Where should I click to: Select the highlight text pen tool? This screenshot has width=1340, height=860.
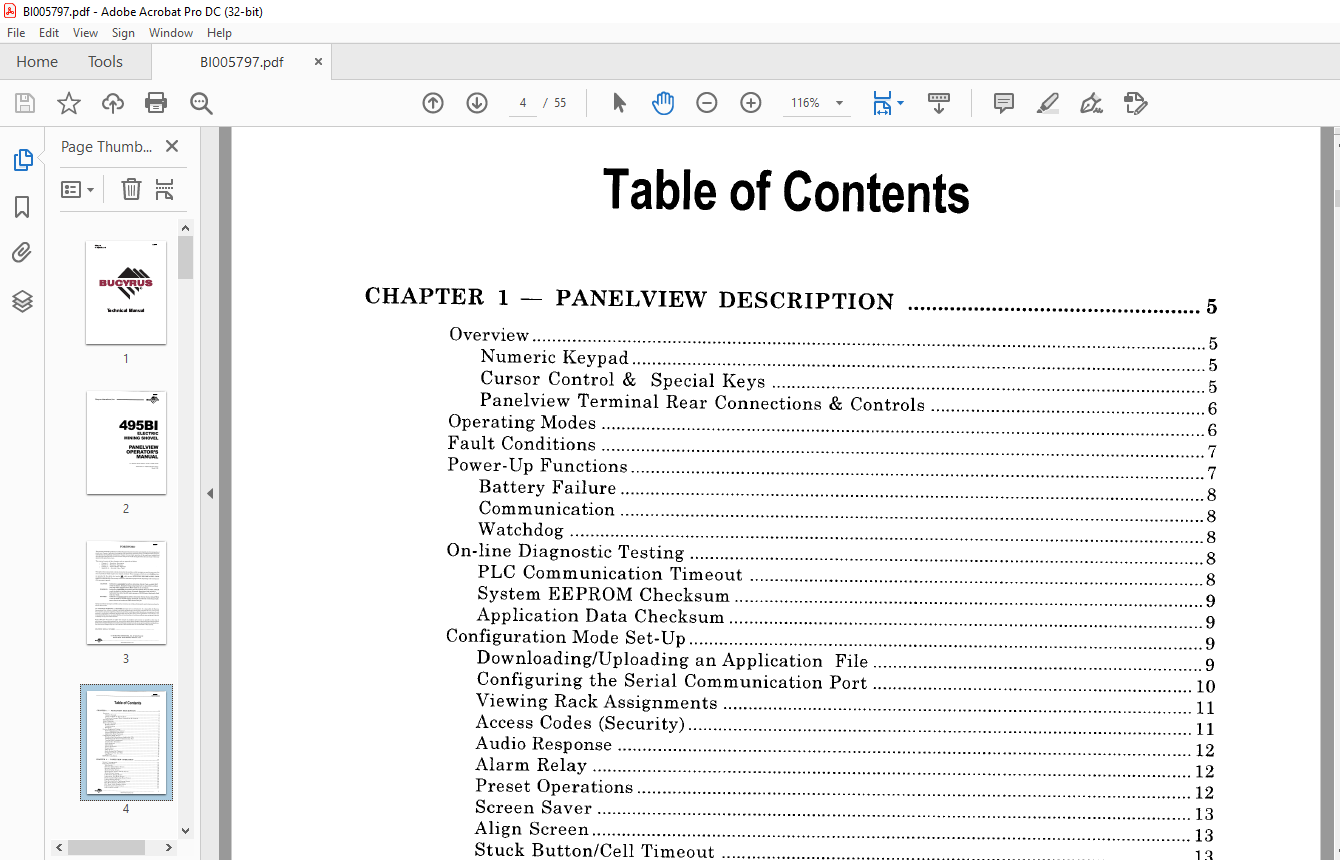[1048, 103]
